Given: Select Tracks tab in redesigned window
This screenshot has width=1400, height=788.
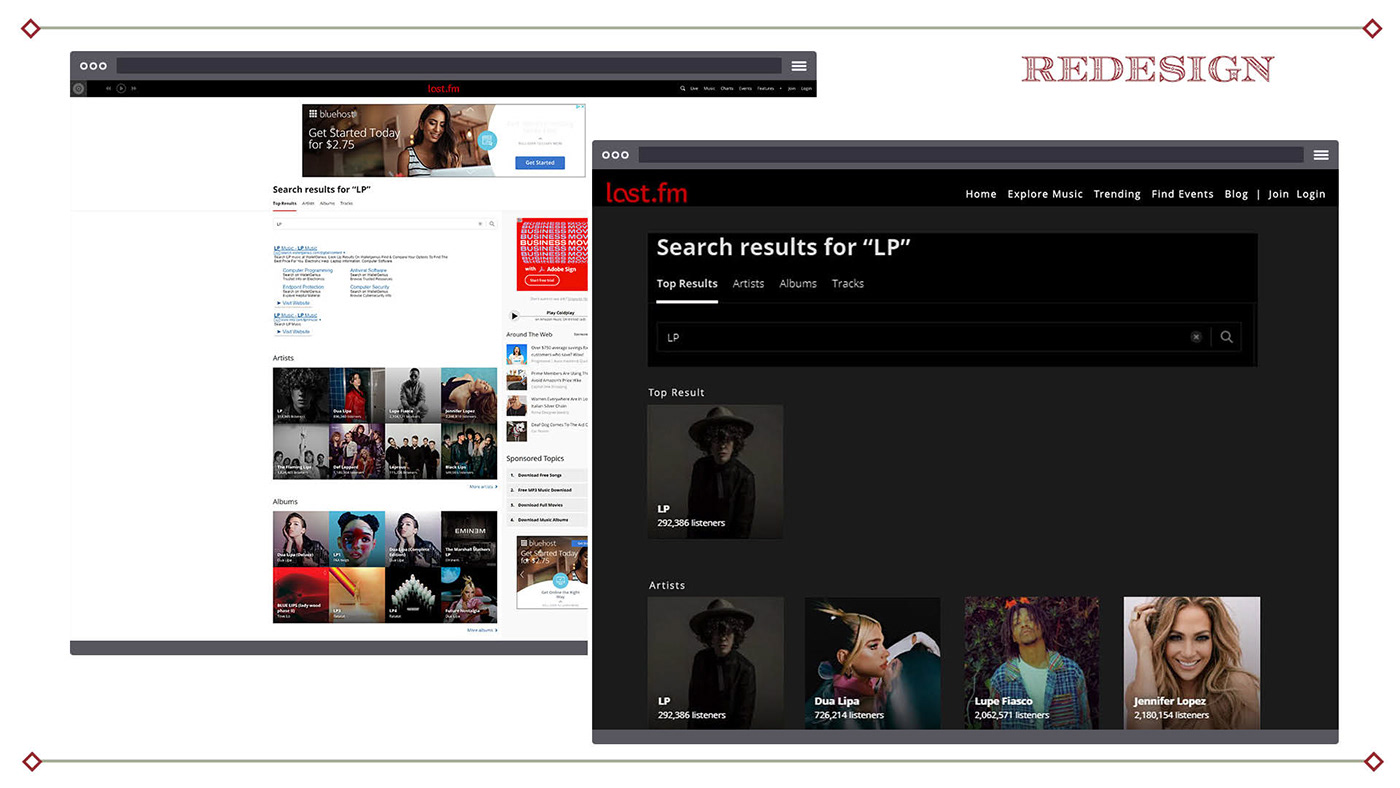Looking at the screenshot, I should [848, 284].
